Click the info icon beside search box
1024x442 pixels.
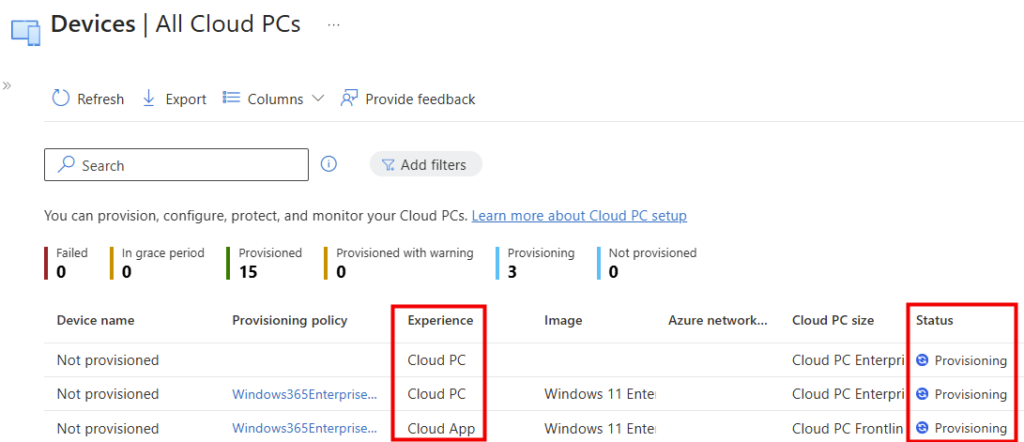[328, 164]
